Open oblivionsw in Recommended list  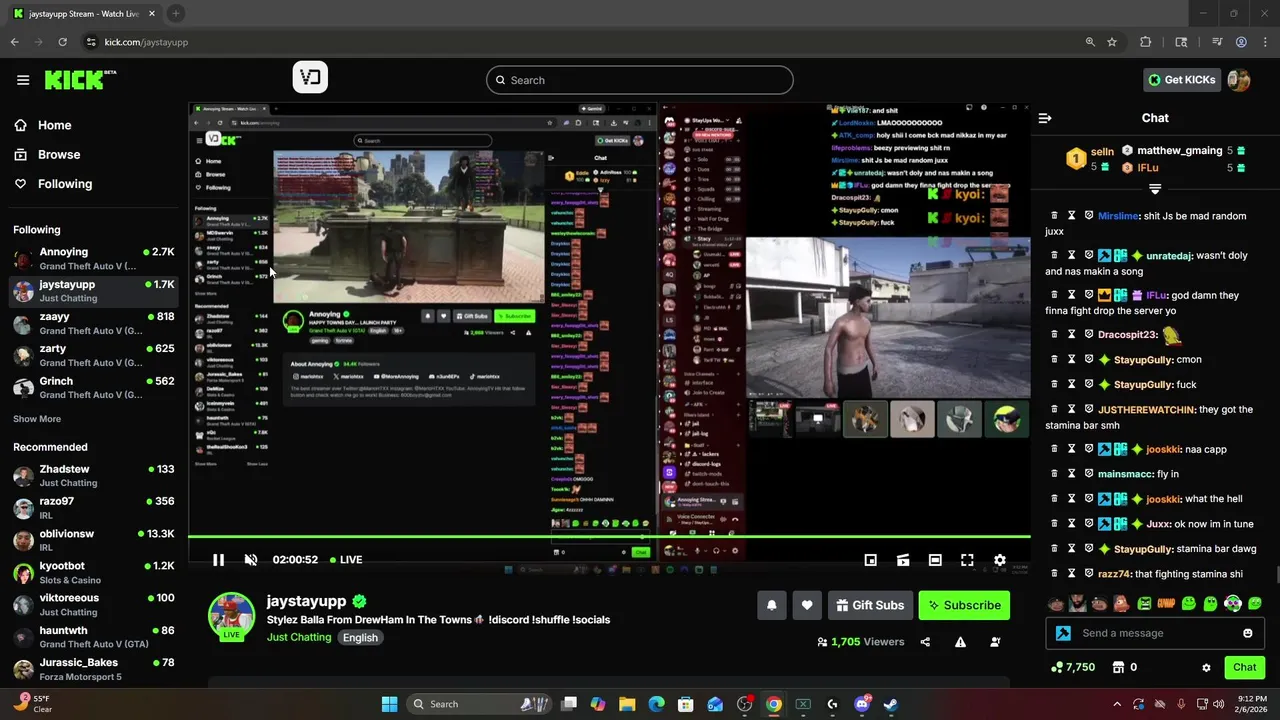coord(93,541)
